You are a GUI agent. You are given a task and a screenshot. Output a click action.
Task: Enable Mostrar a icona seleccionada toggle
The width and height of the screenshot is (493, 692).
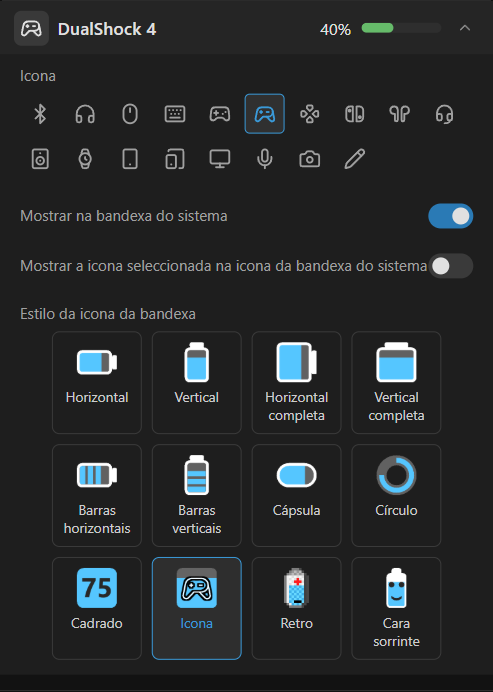451,266
